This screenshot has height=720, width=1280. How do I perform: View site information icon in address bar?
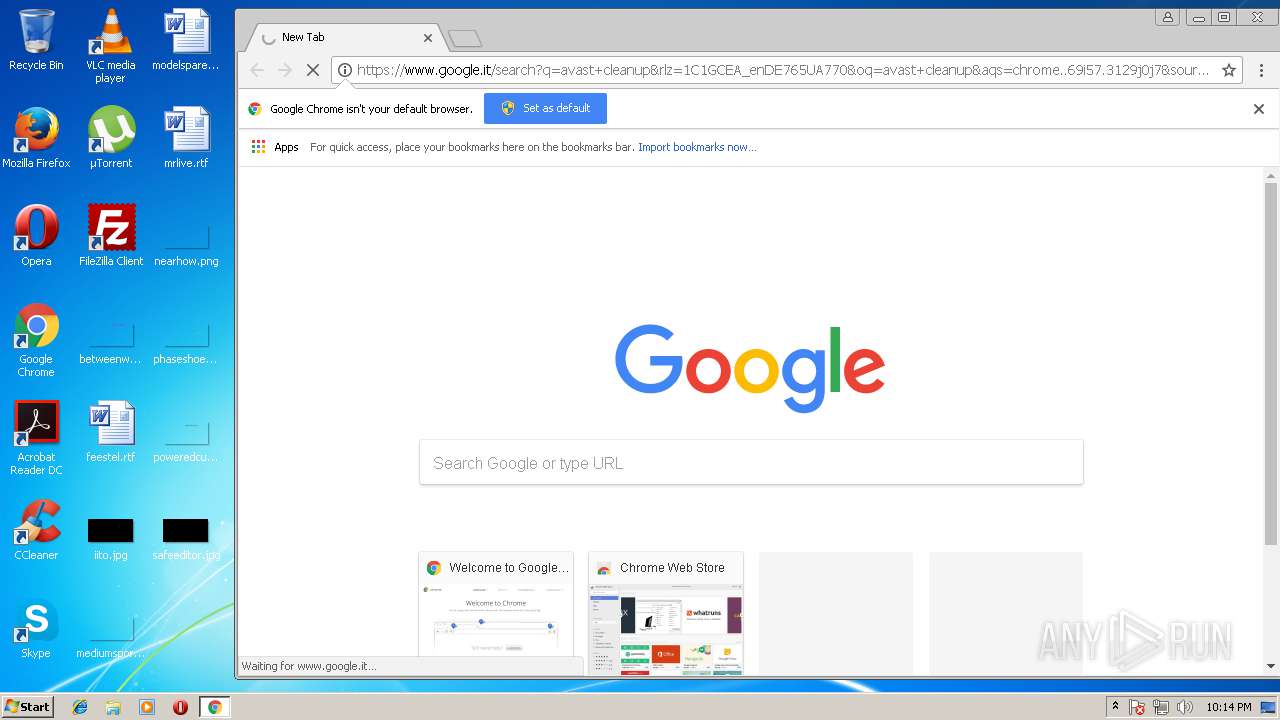tap(344, 70)
